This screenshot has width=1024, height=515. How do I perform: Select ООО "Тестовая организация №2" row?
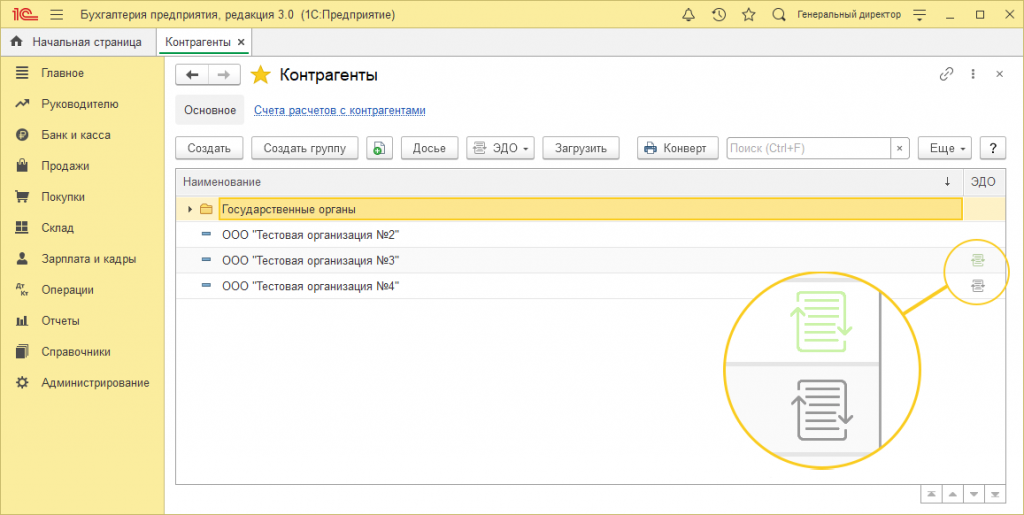coord(590,235)
